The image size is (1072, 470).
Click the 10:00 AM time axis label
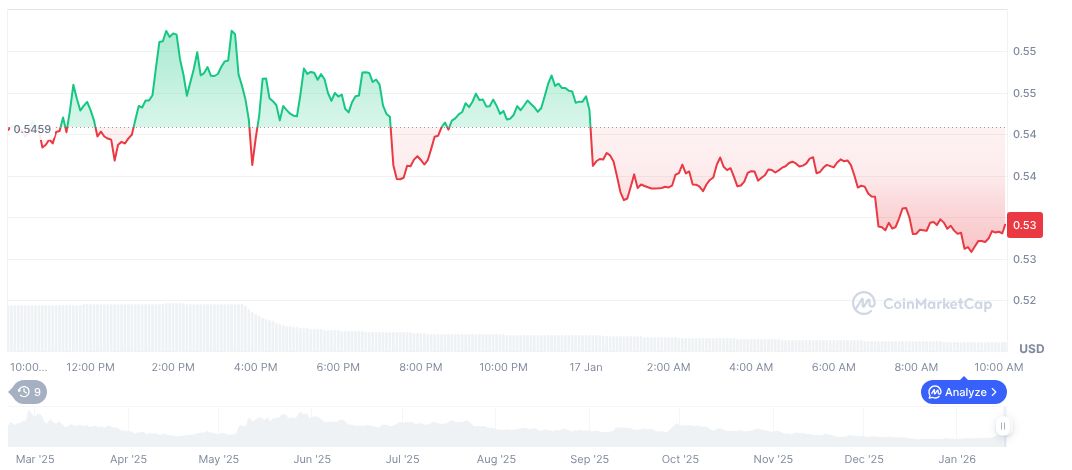click(998, 367)
